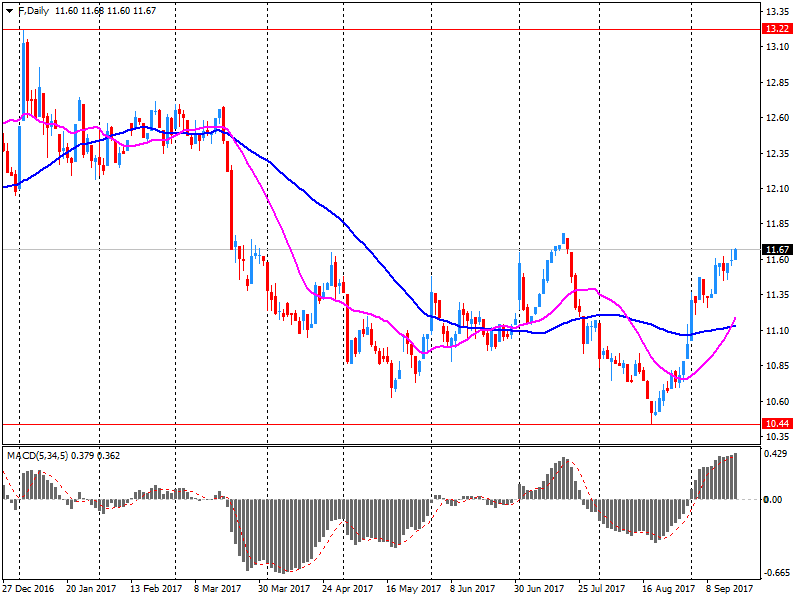Click the 11.10 price scale value
This screenshot has width=800, height=600.
pos(777,331)
